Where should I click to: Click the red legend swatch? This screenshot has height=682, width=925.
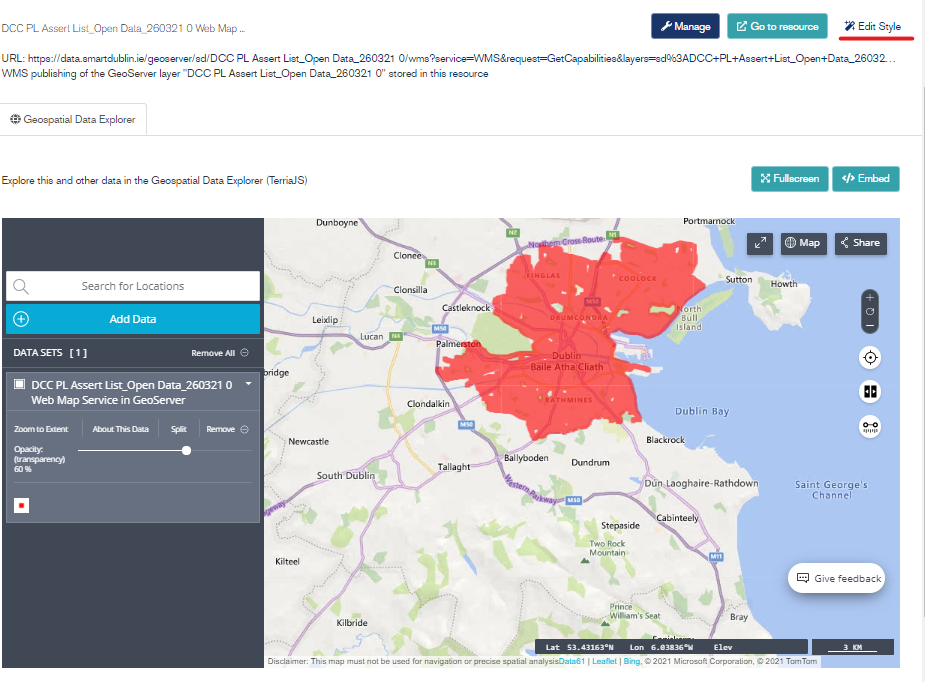22,505
